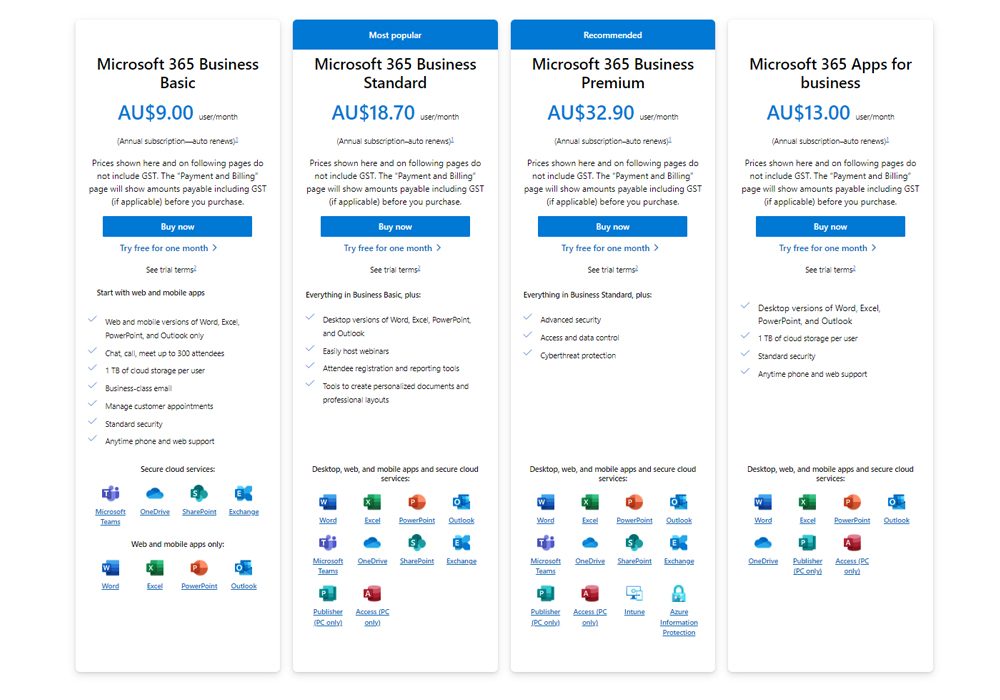This screenshot has height=700, width=1000.
Task: Open Excel icon in Business Basic card
Action: click(x=155, y=567)
